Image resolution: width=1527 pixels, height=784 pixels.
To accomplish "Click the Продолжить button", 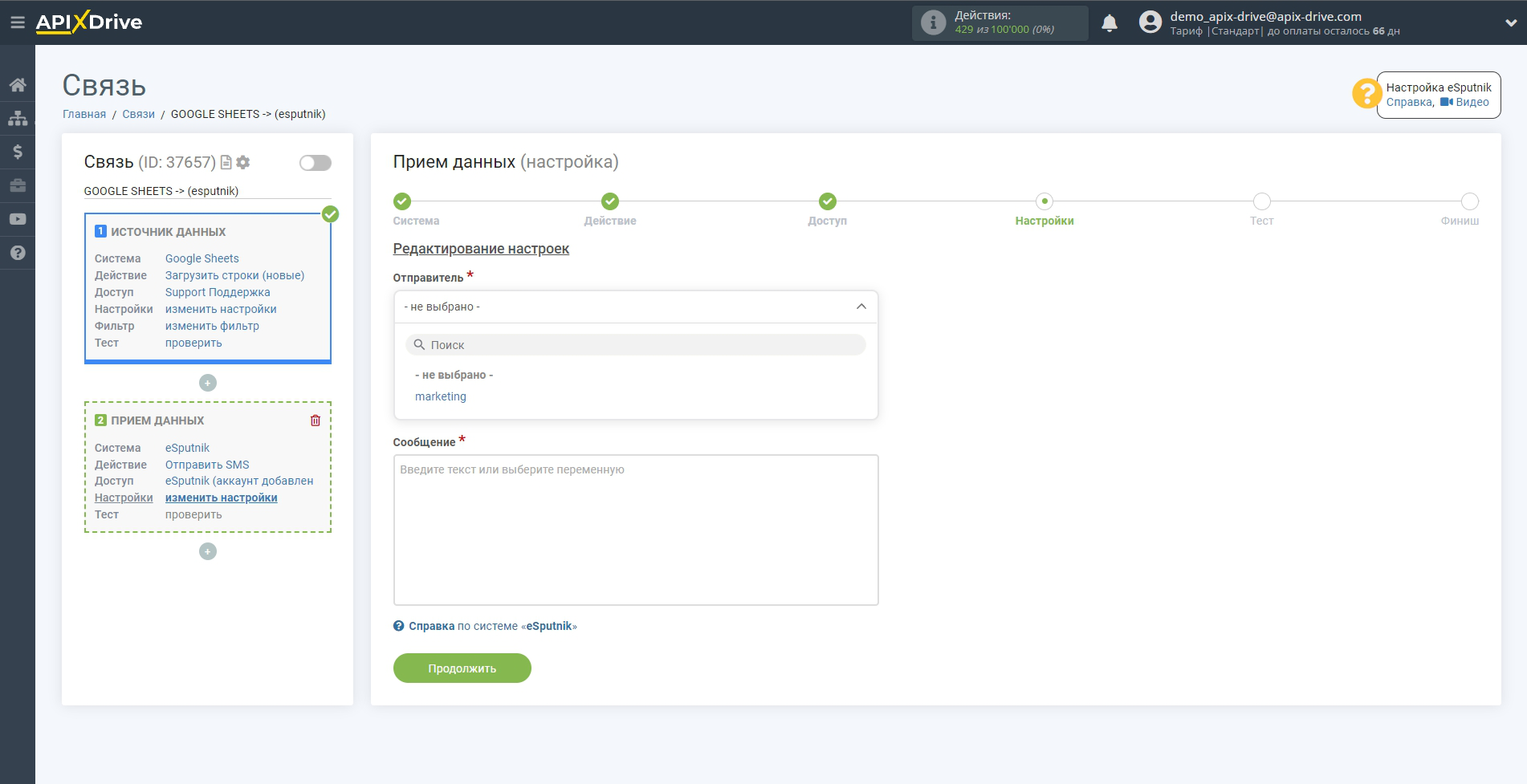I will 462,668.
